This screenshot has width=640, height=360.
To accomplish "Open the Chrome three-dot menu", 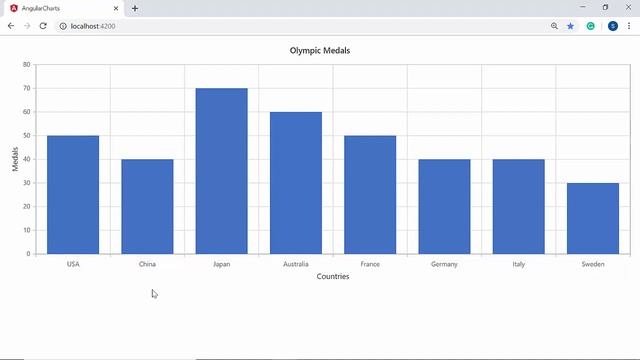I will pyautogui.click(x=629, y=26).
